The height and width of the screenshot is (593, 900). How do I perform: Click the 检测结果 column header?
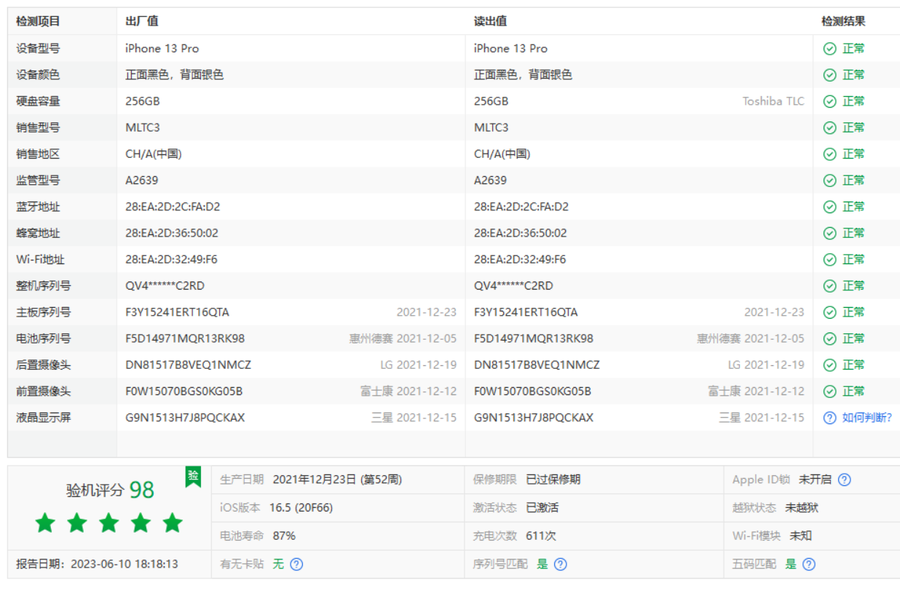coord(843,22)
